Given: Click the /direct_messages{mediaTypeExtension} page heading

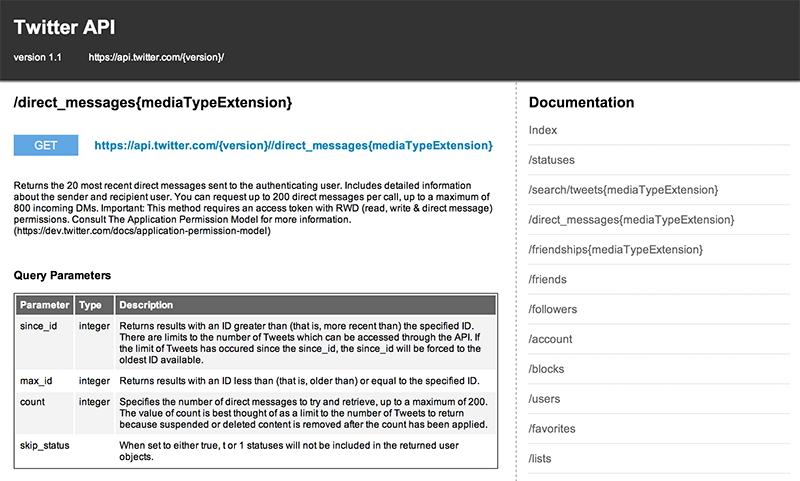Looking at the screenshot, I should (153, 103).
